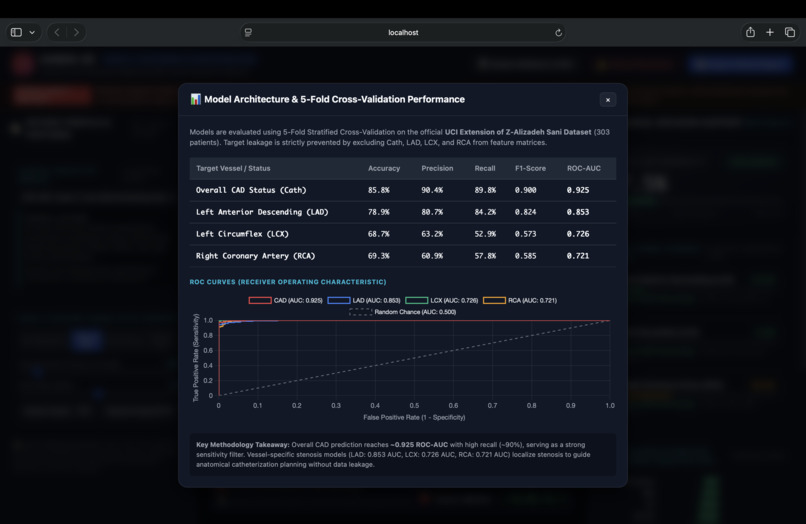Open the sidebar options dropdown chevron

[32, 32]
